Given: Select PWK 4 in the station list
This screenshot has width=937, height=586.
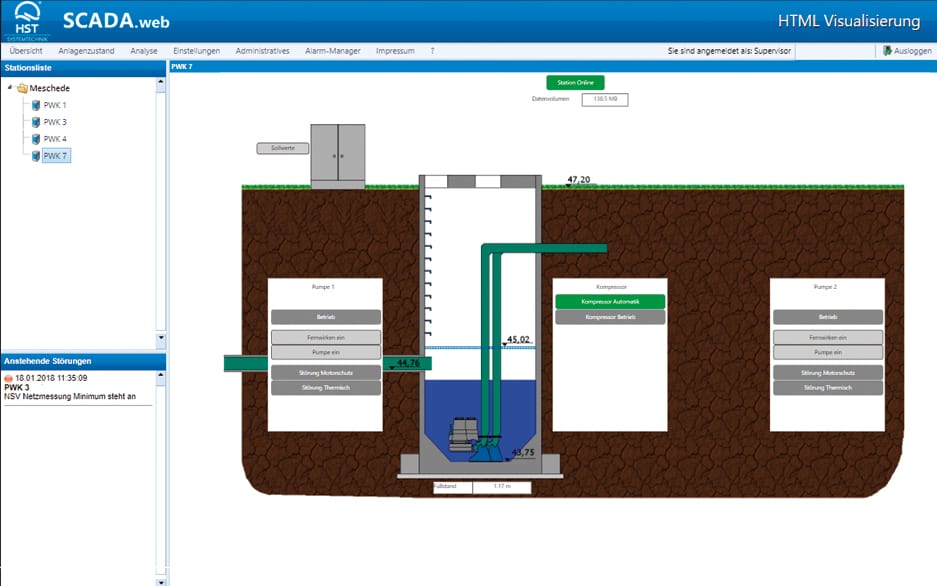Looking at the screenshot, I should [55, 139].
